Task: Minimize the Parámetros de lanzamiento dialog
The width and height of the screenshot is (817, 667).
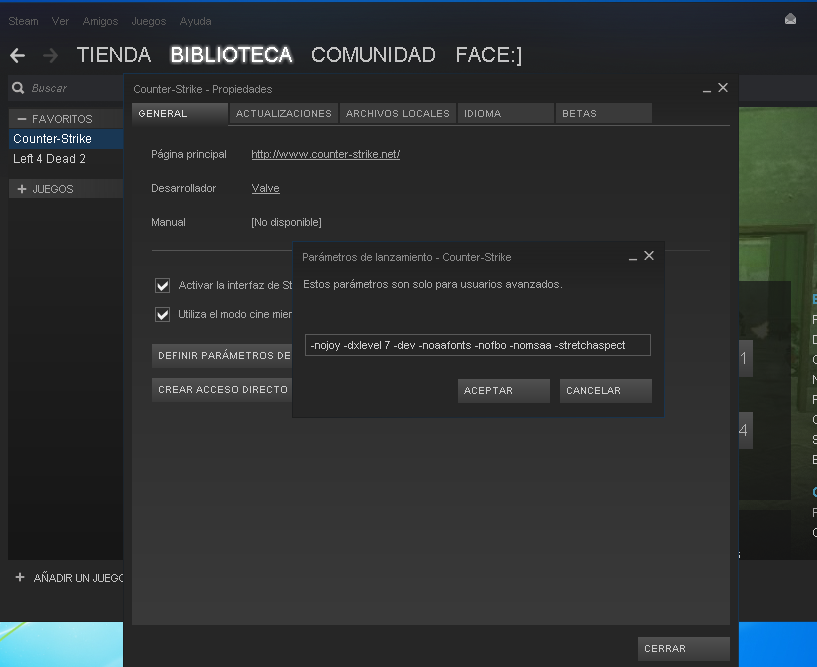Action: (x=633, y=257)
